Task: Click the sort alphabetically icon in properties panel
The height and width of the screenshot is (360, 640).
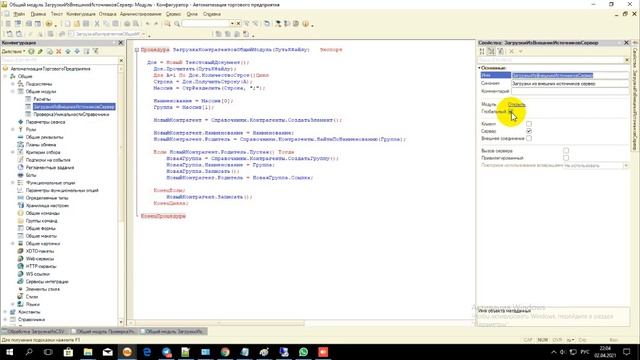Action: 482,51
